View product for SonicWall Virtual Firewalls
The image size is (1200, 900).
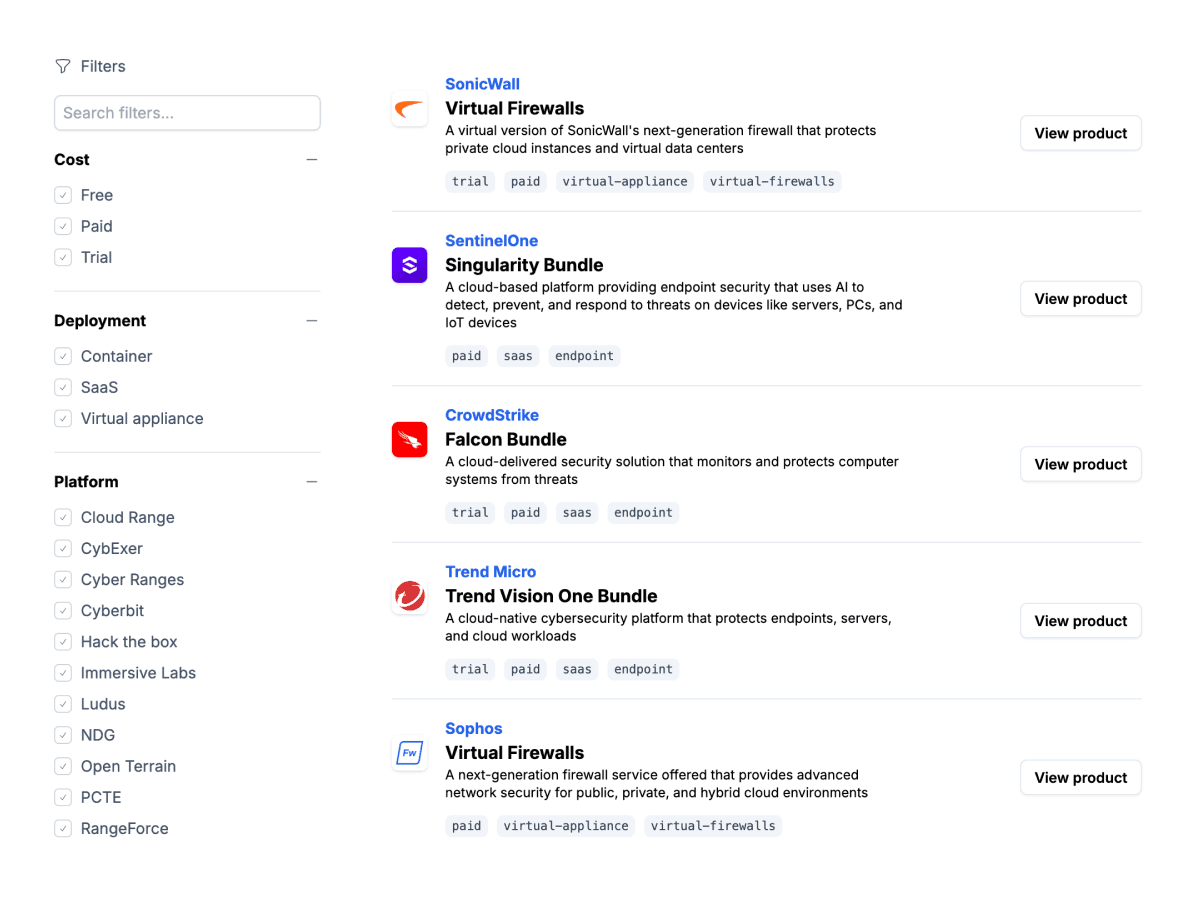coord(1080,133)
